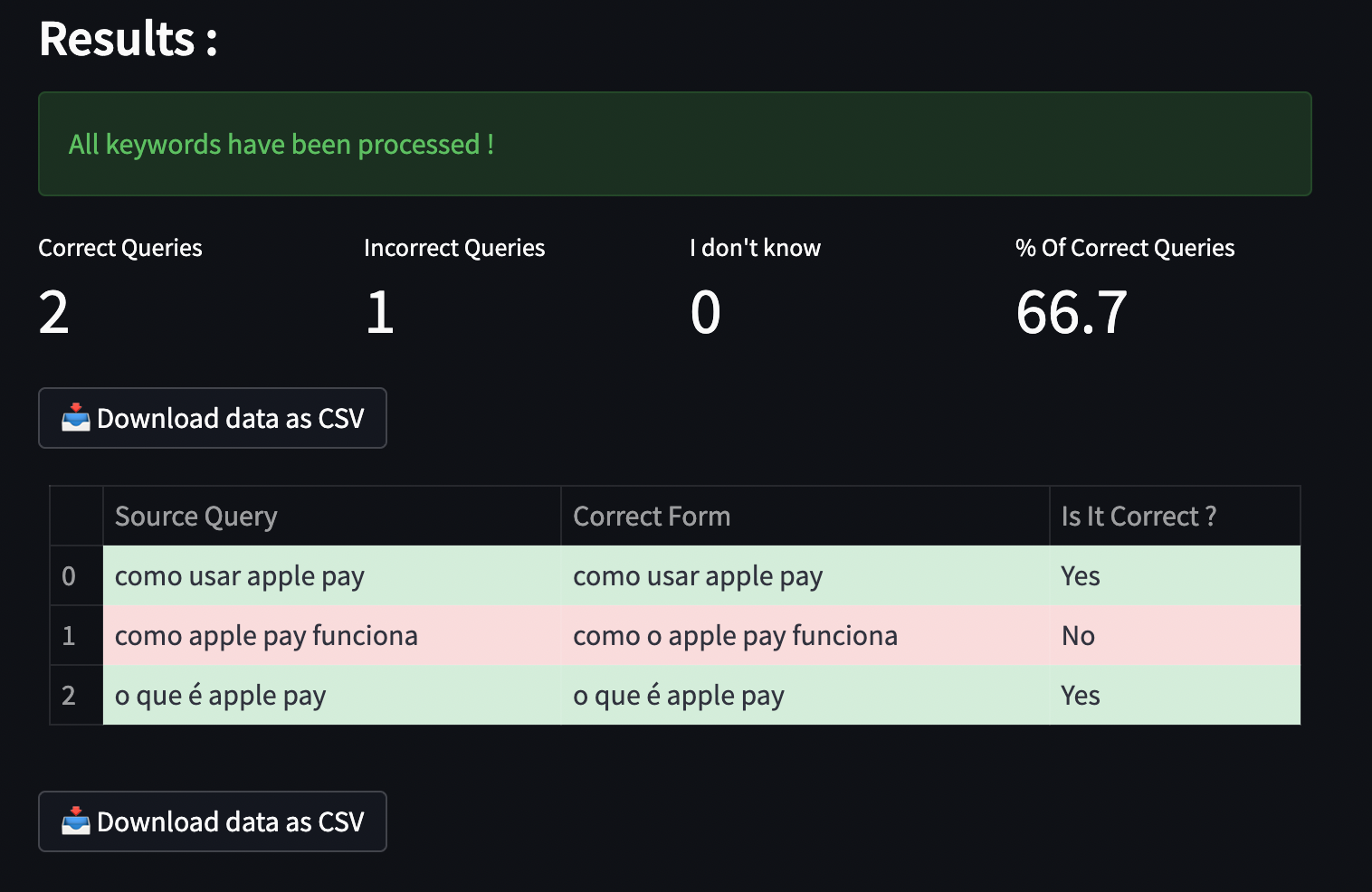Select row index 0 in the table
This screenshot has height=892, width=1372.
coord(70,576)
